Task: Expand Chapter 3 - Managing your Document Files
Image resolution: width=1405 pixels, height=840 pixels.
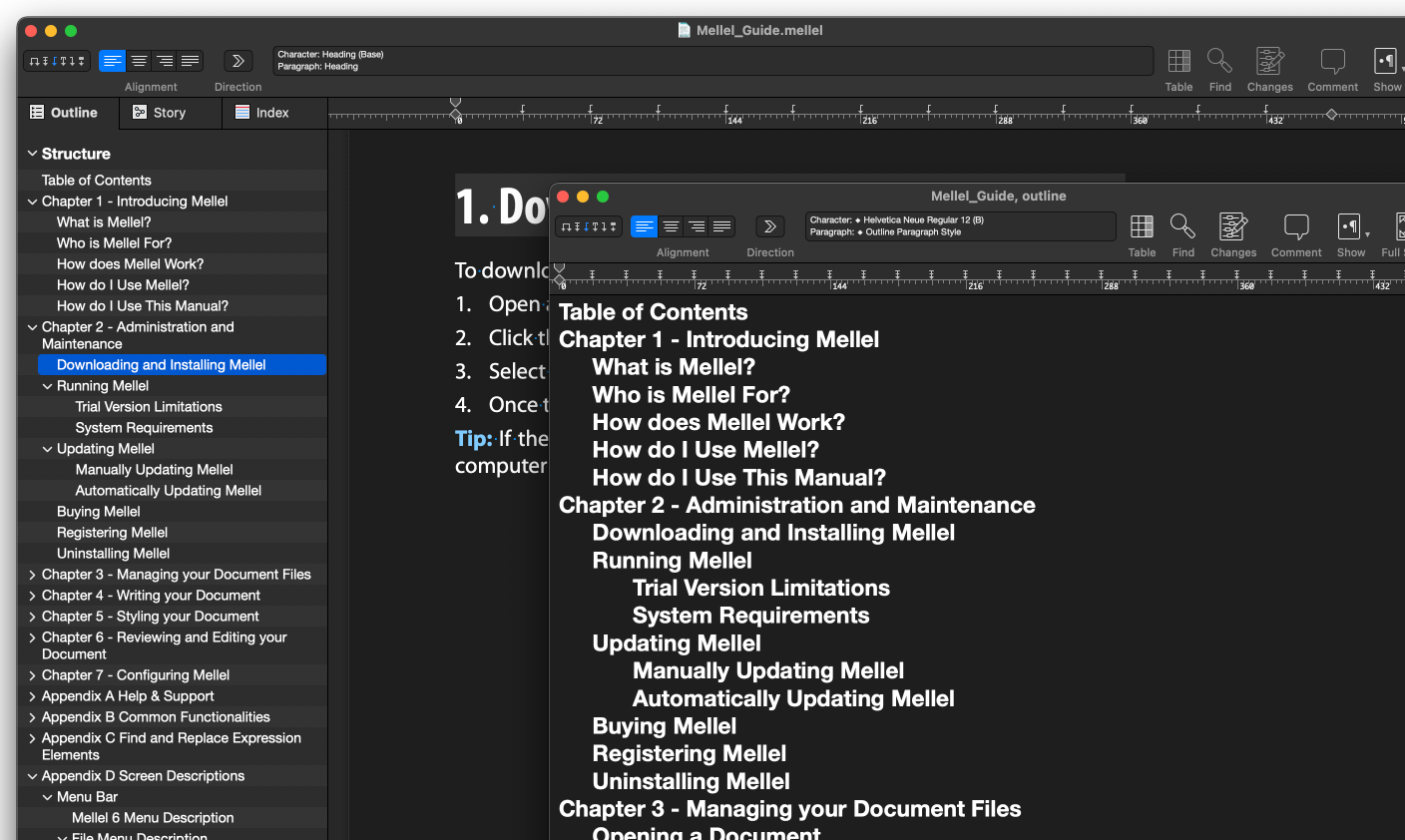Action: 32,575
